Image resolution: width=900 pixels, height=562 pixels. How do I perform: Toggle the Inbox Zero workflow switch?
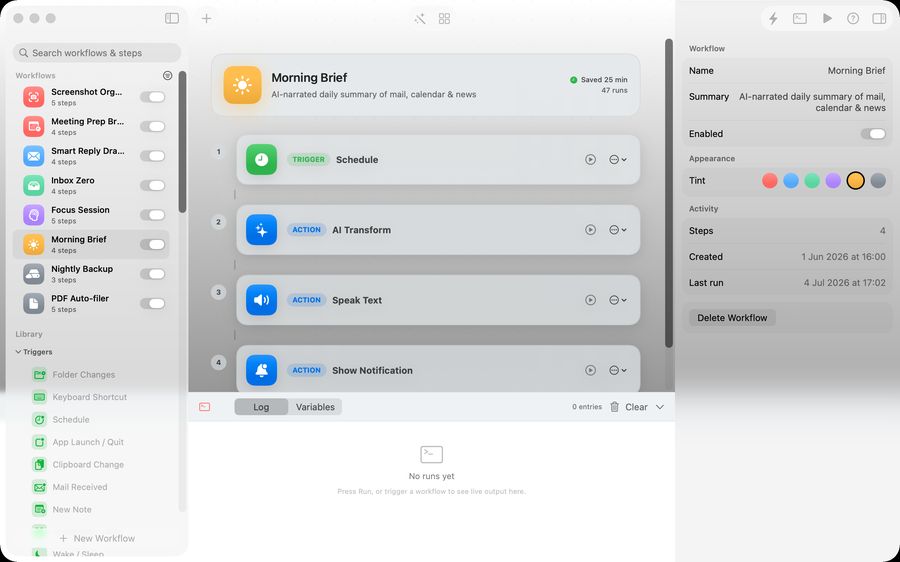(153, 185)
